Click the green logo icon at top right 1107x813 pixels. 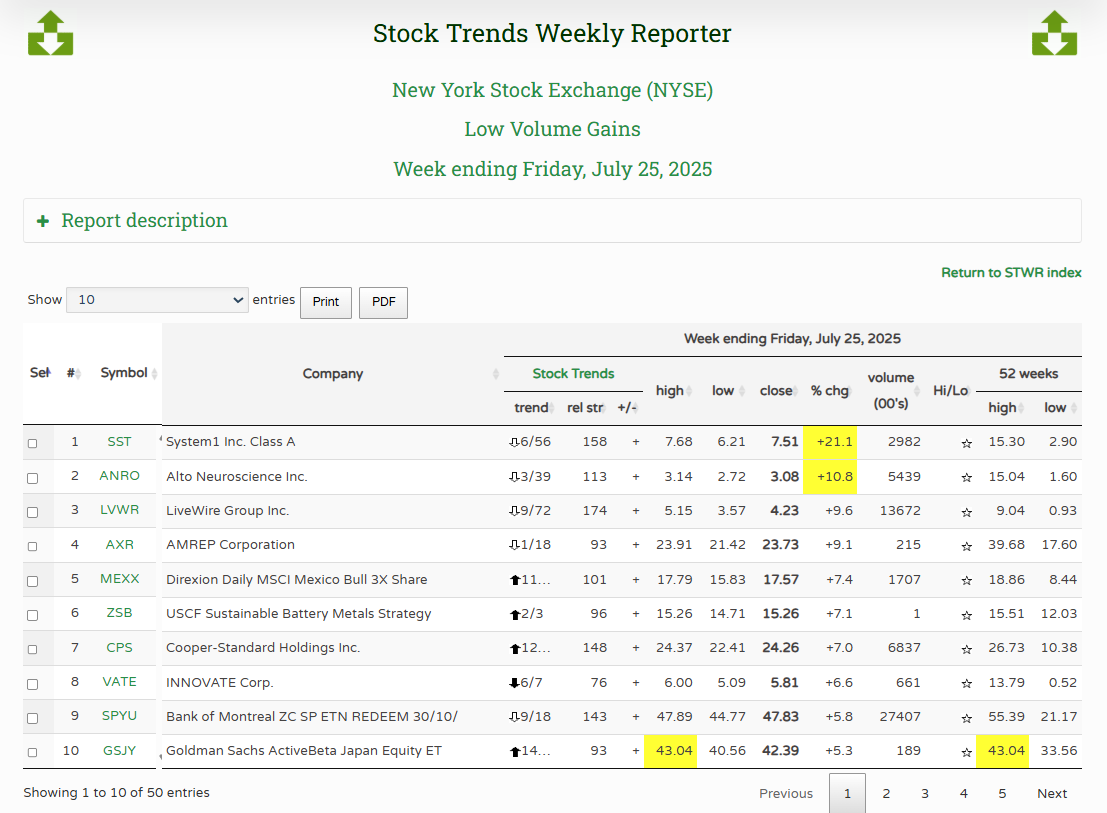pyautogui.click(x=1054, y=33)
